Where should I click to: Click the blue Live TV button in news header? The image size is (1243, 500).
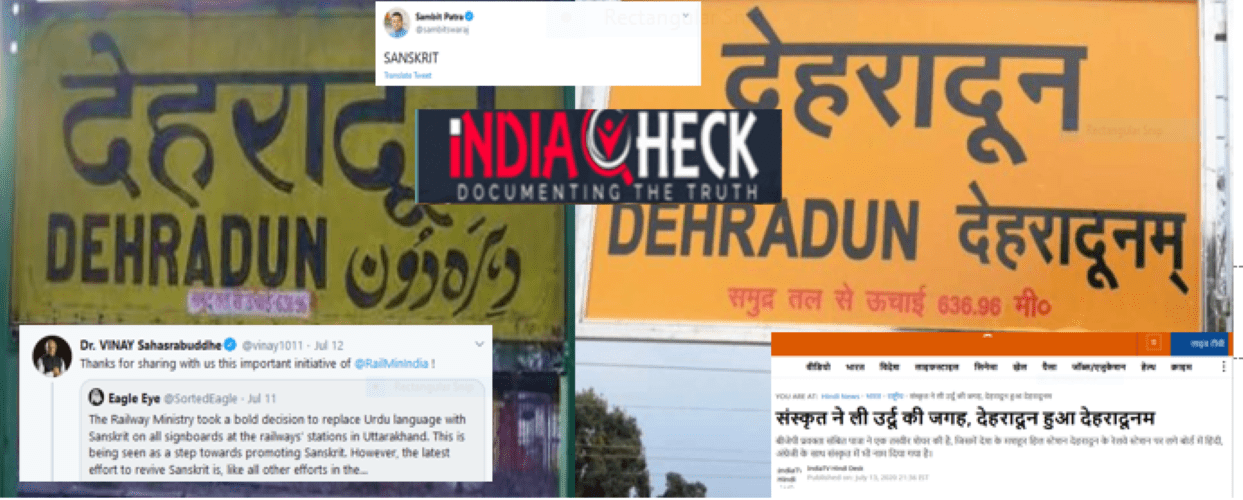click(x=1199, y=343)
